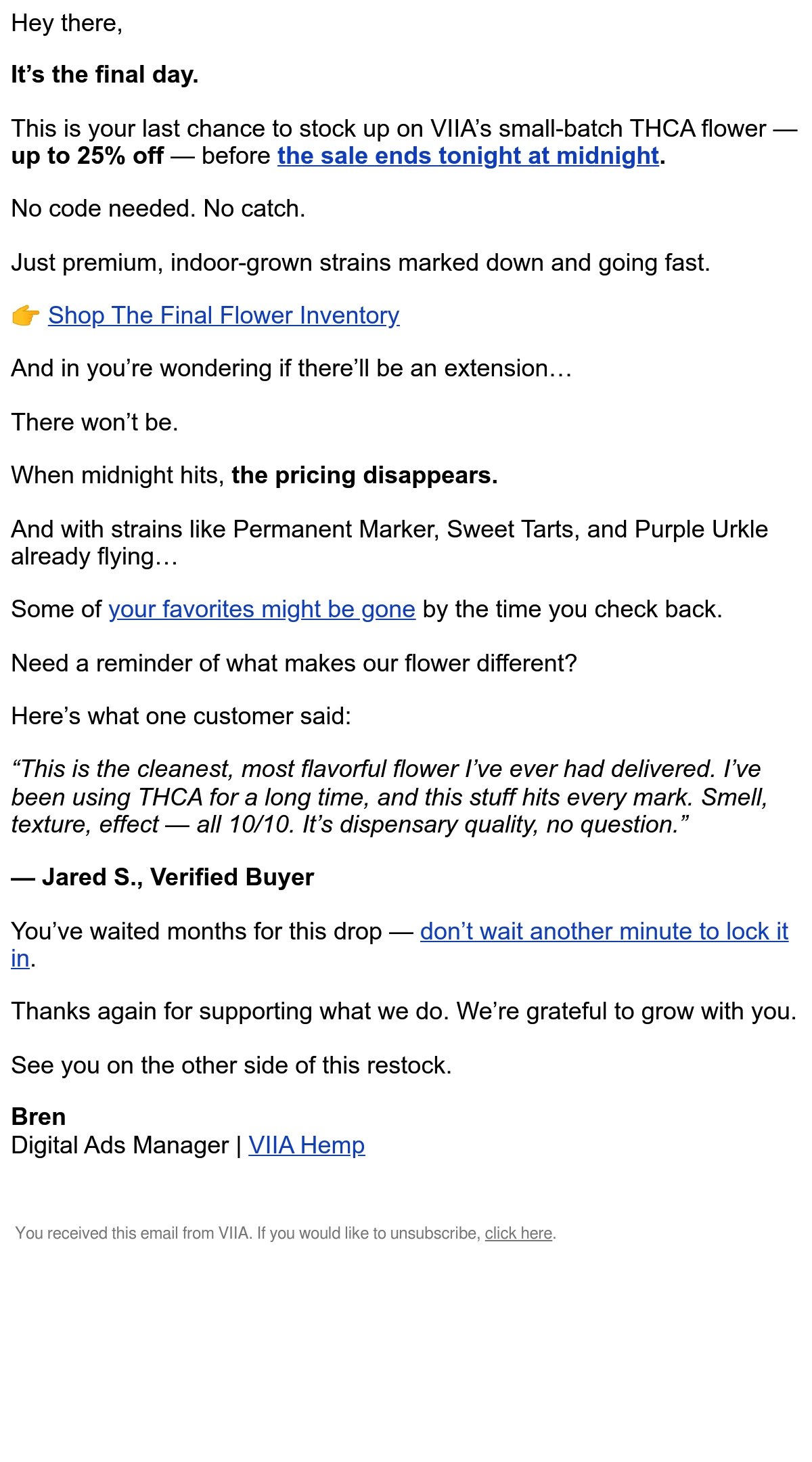Click 'don't wait another minute to lock it' link
812x1462 pixels.
pos(604,931)
